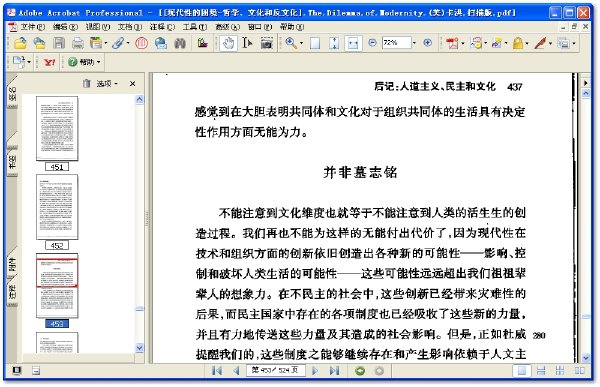Click the Forms toolbar icon
The width and height of the screenshot is (600, 387).
pyautogui.click(x=563, y=43)
